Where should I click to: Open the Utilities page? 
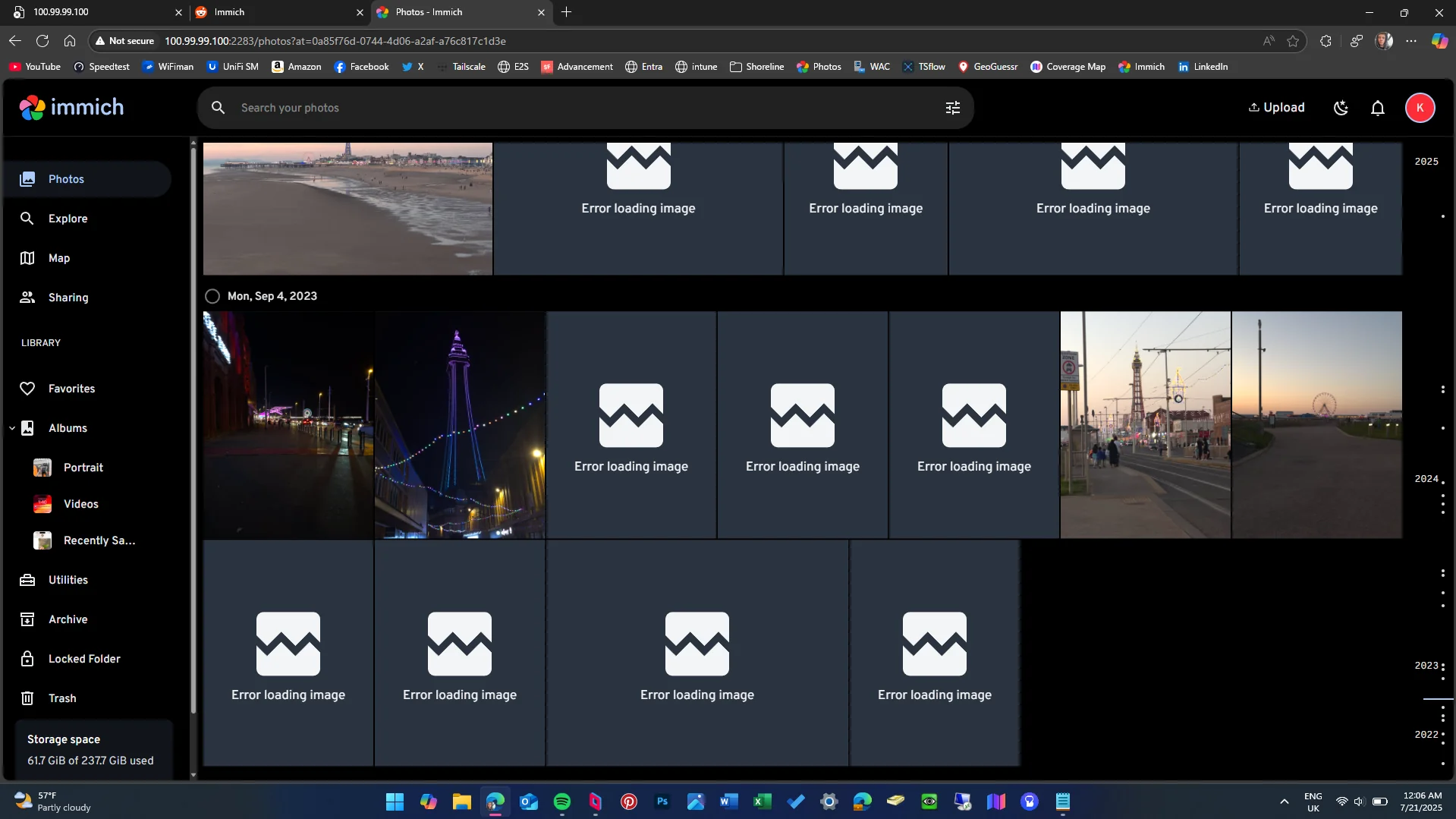point(68,579)
